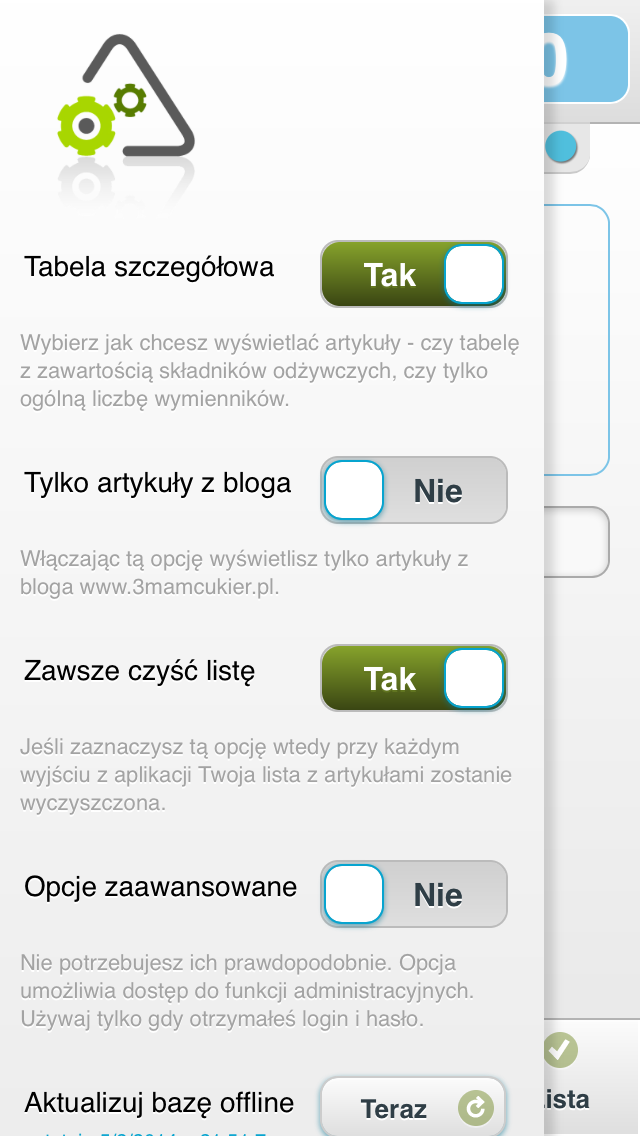
Task: Click the Tabela szczegółowa label text
Action: click(150, 267)
